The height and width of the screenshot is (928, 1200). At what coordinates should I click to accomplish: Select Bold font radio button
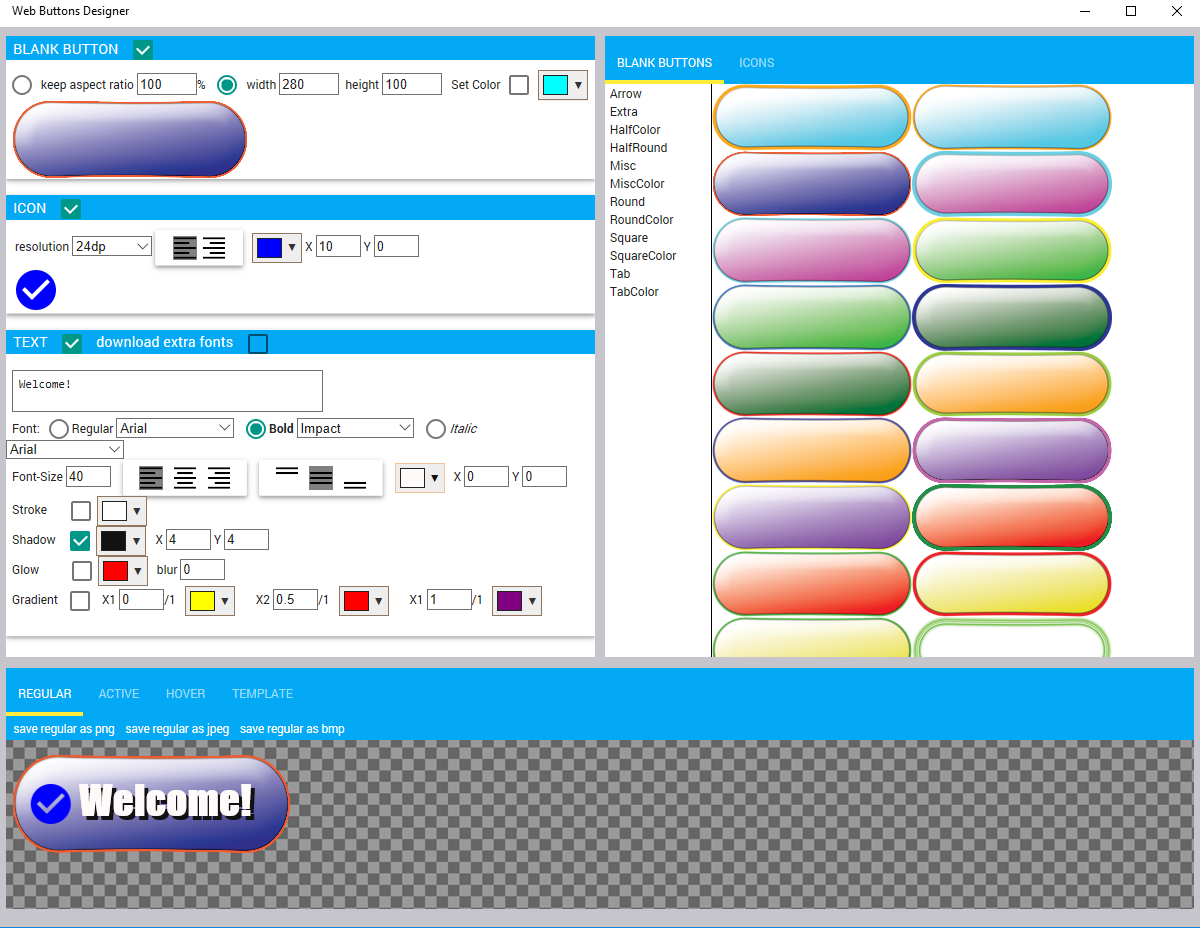[255, 429]
